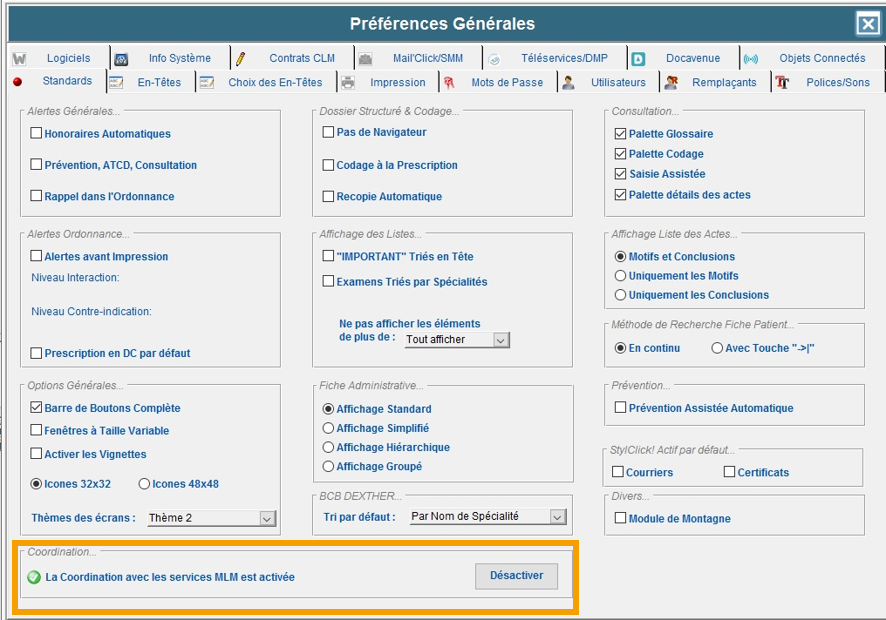This screenshot has width=886, height=620.
Task: Click the Info Système monitor icon
Action: [x=121, y=59]
